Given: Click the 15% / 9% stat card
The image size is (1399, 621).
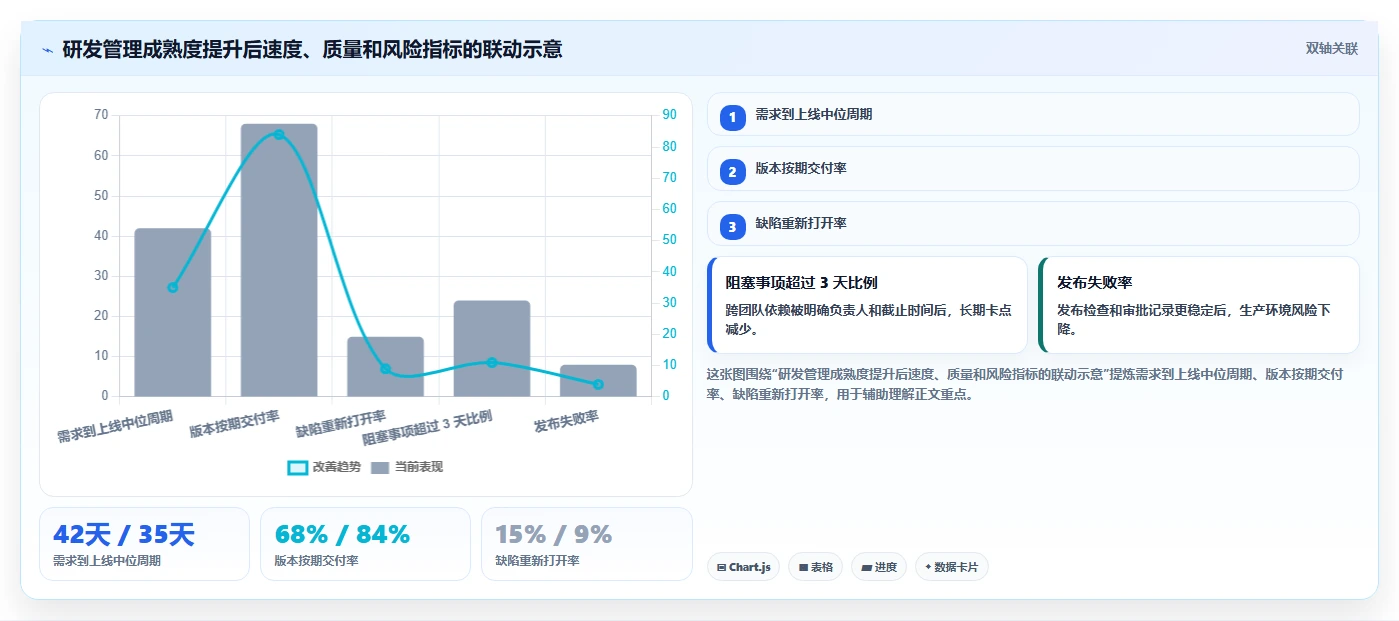Looking at the screenshot, I should pyautogui.click(x=586, y=544).
